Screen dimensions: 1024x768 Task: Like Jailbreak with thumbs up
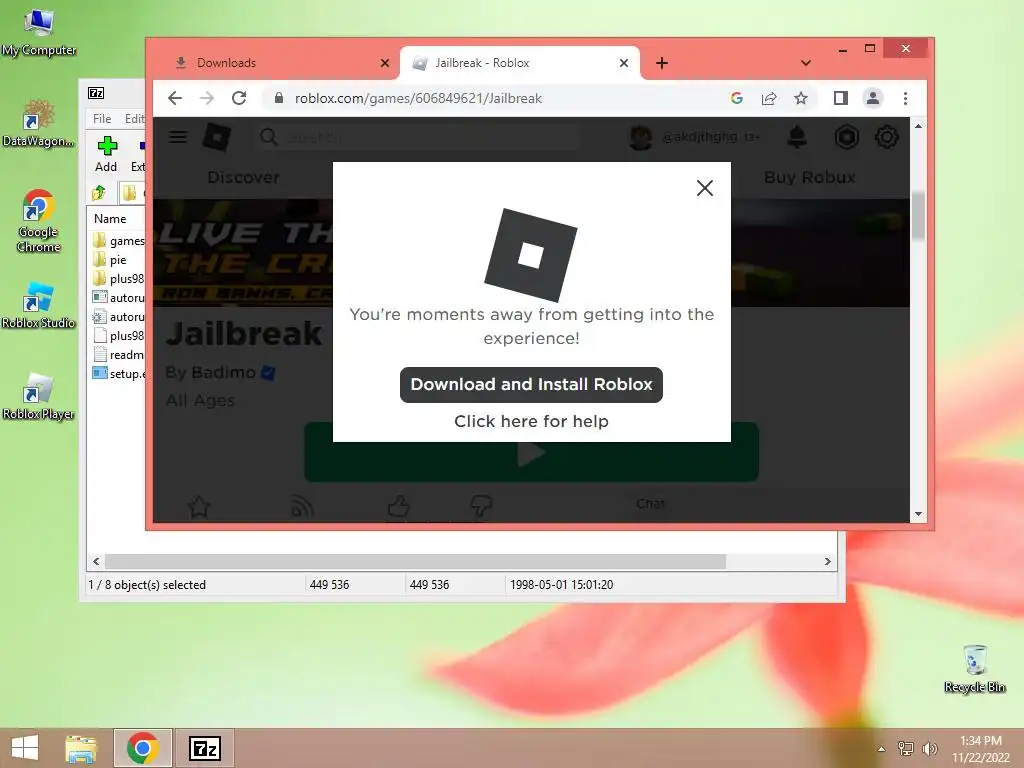pos(398,506)
